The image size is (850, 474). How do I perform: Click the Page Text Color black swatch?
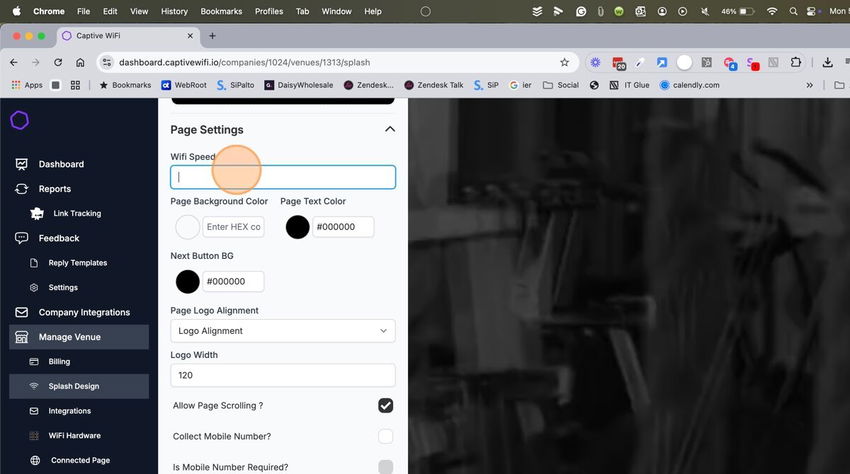pyautogui.click(x=298, y=227)
